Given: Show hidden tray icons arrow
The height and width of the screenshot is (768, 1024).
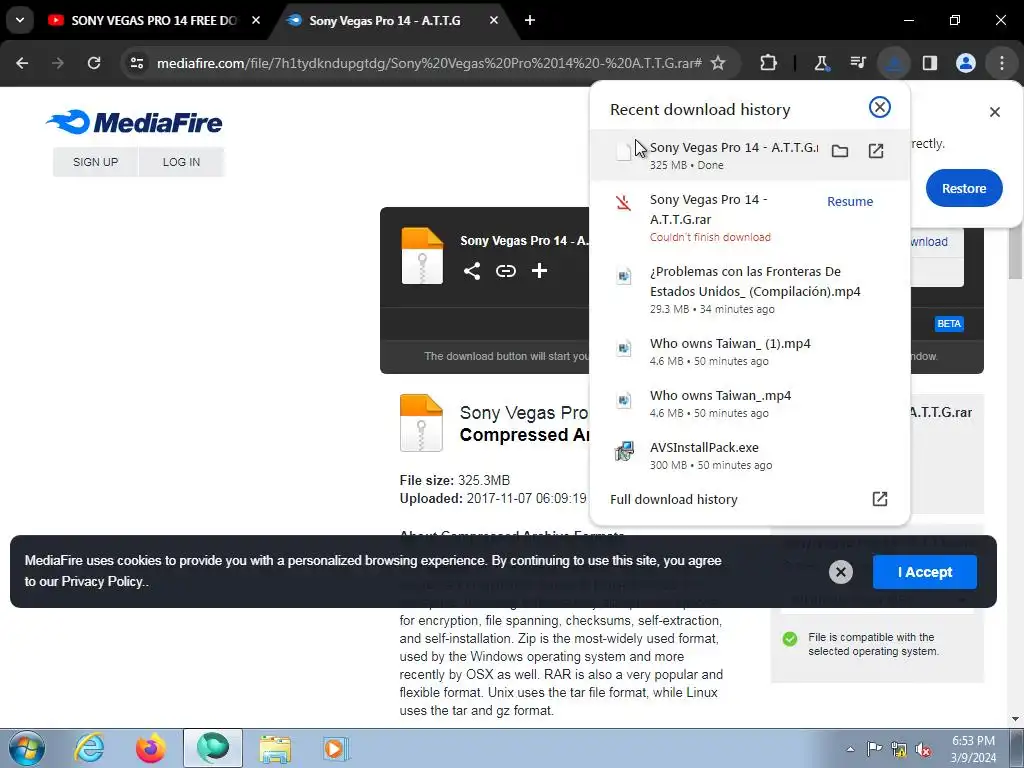Looking at the screenshot, I should 850,749.
